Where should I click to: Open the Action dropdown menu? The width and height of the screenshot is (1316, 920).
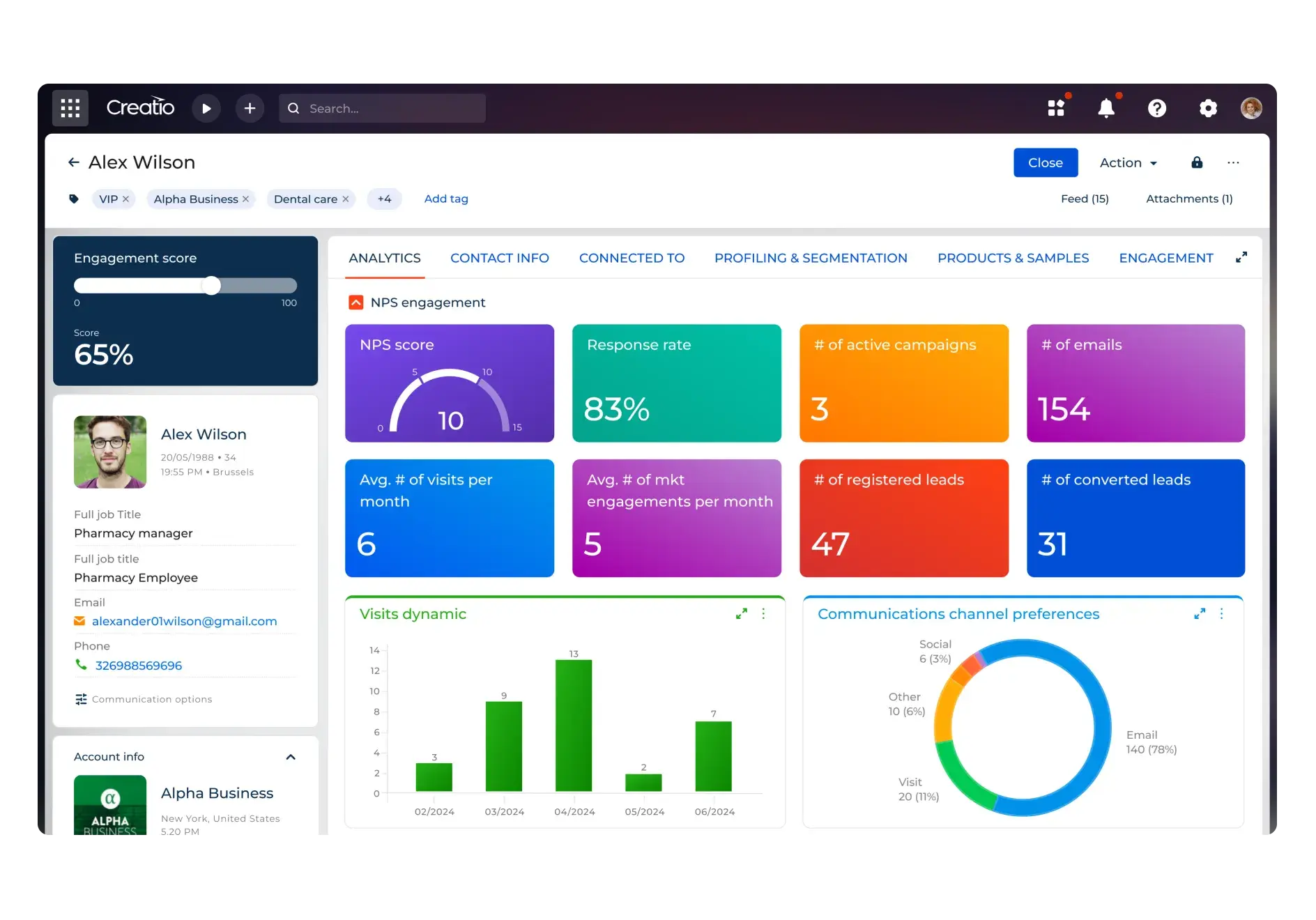click(1128, 162)
